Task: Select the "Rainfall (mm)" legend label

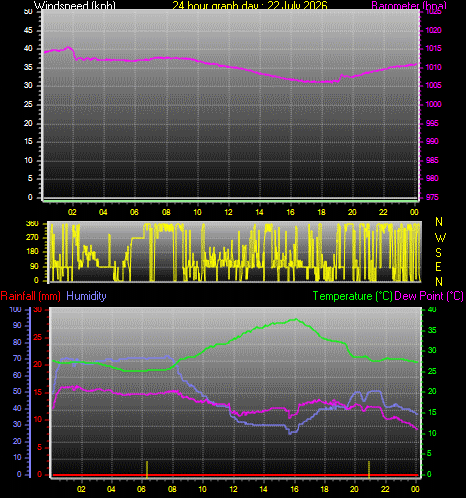Action: 31,296
